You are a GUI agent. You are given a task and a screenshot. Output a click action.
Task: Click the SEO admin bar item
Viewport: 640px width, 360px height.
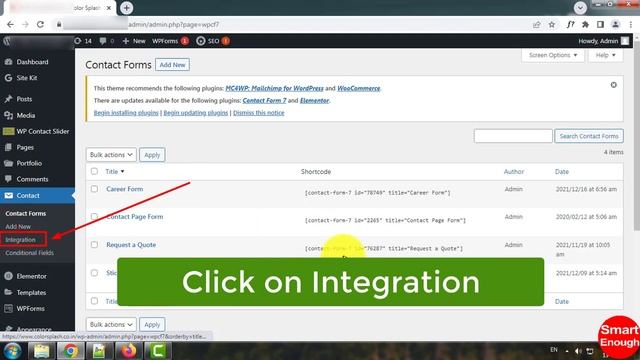pyautogui.click(x=213, y=41)
